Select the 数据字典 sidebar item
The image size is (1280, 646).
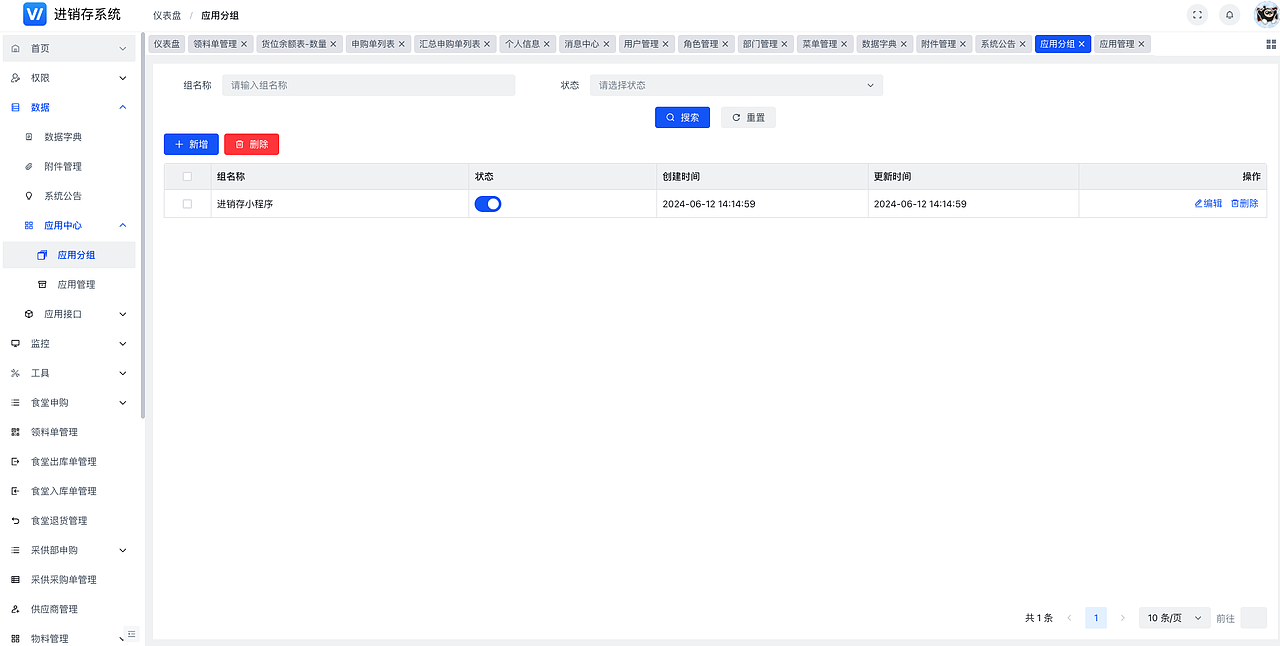65,136
